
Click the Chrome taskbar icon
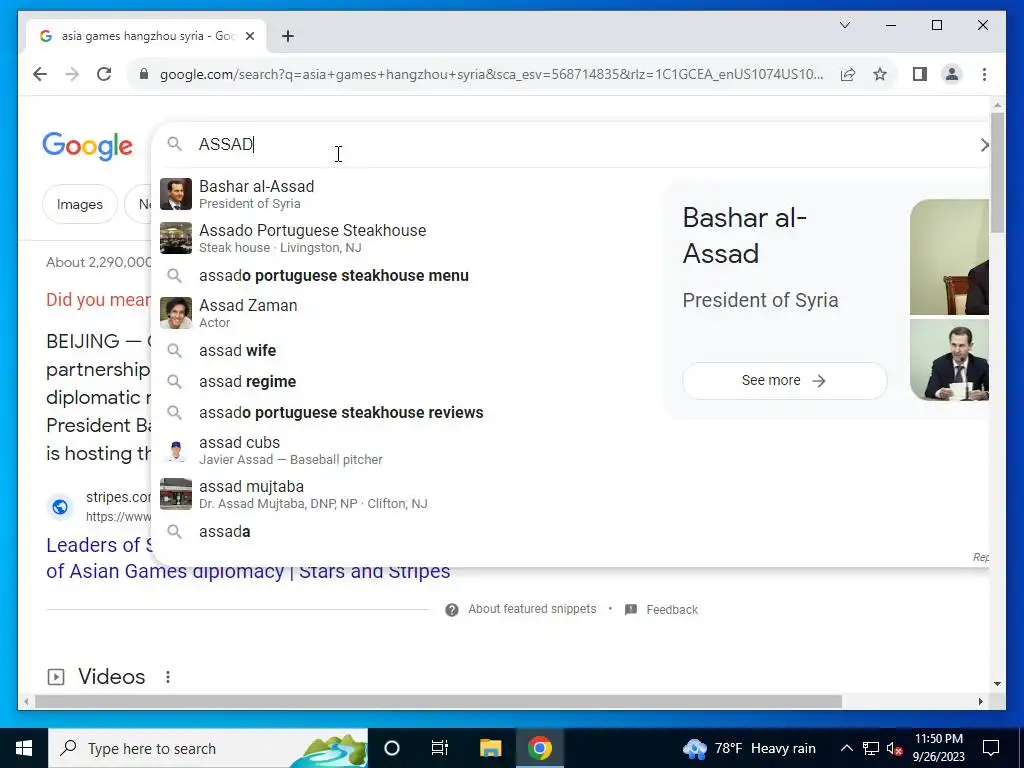[x=539, y=748]
